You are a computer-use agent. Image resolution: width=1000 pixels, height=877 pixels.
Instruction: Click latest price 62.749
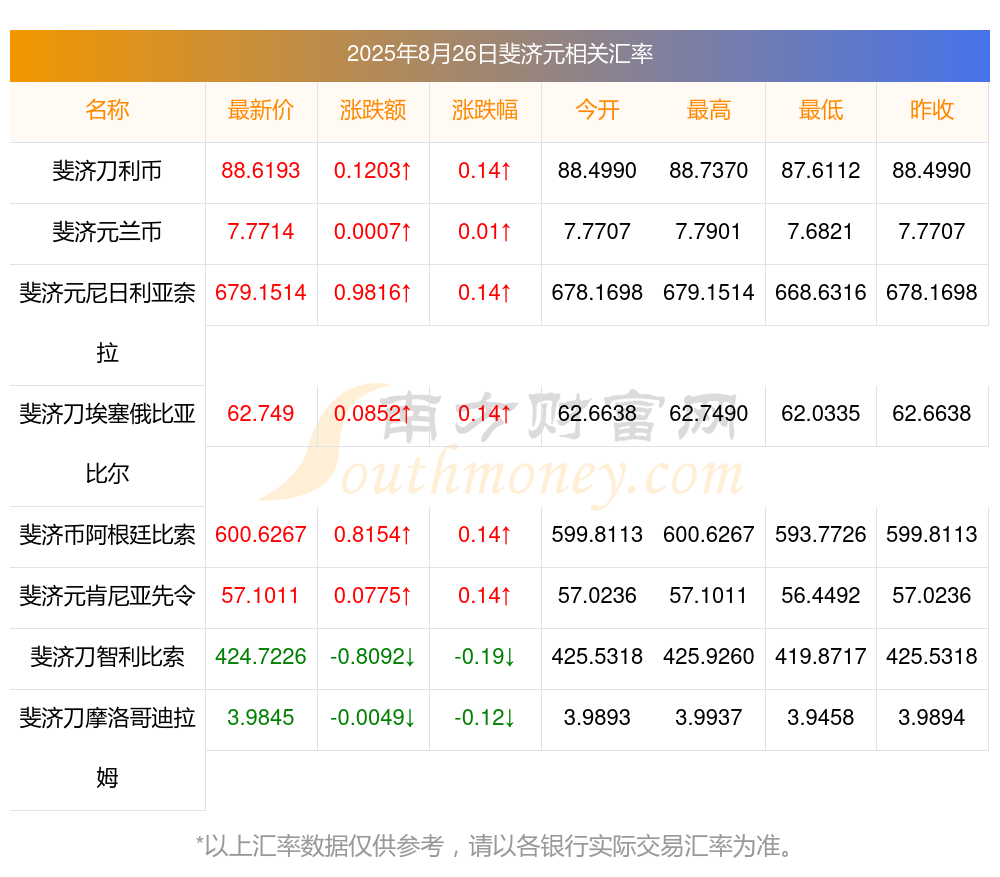tap(261, 414)
